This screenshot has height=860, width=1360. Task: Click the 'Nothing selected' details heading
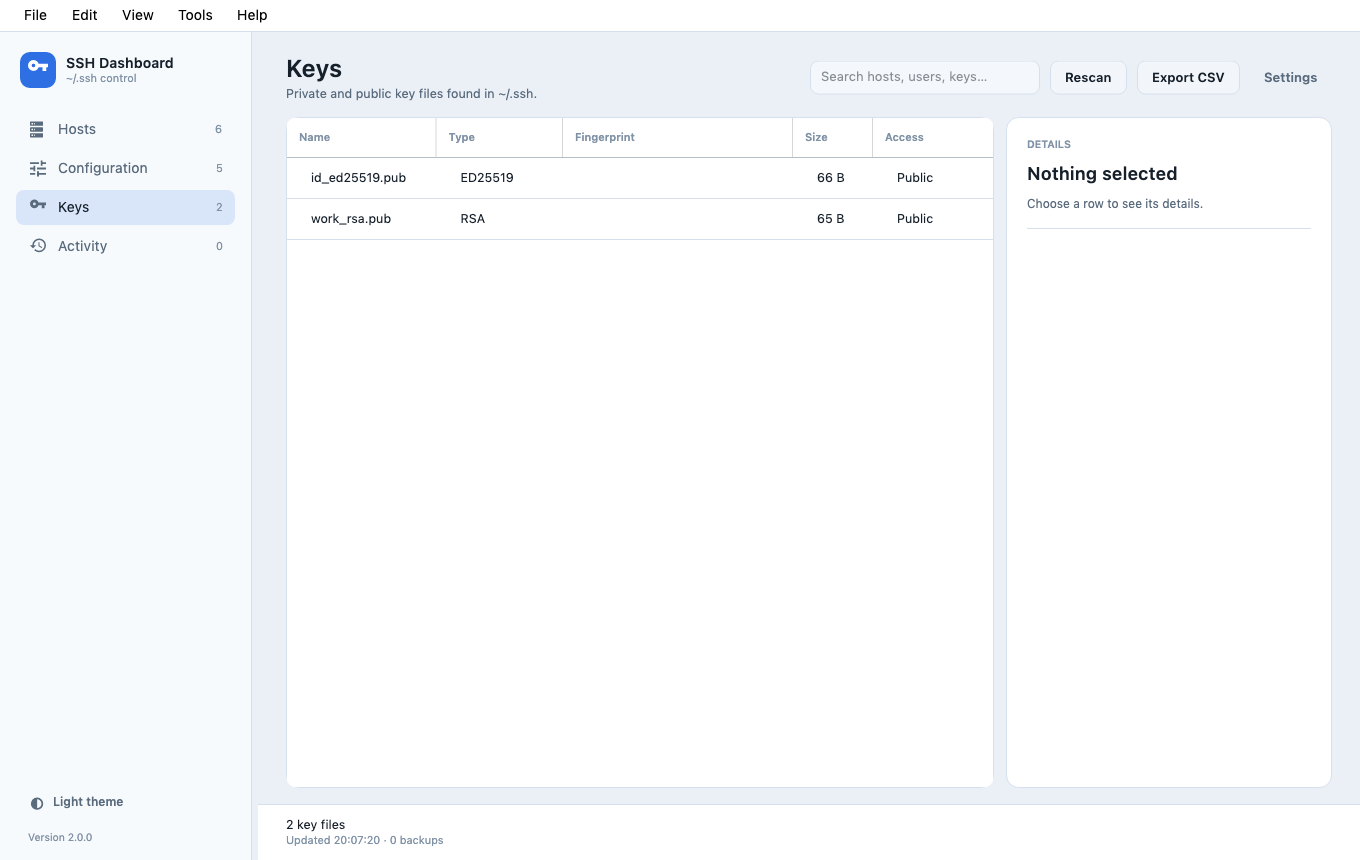point(1102,174)
